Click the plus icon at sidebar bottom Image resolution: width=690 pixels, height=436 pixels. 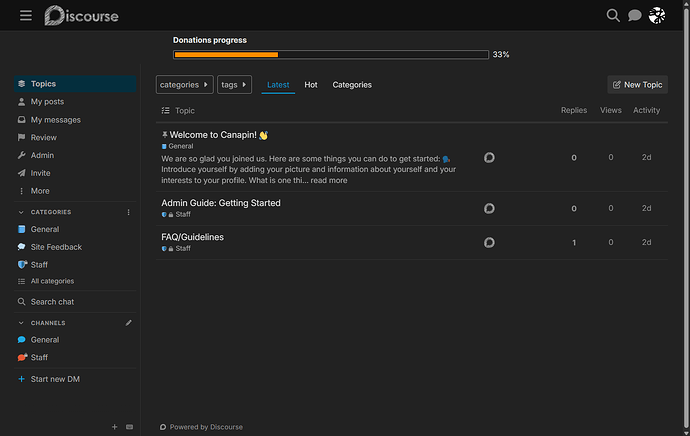[114, 427]
